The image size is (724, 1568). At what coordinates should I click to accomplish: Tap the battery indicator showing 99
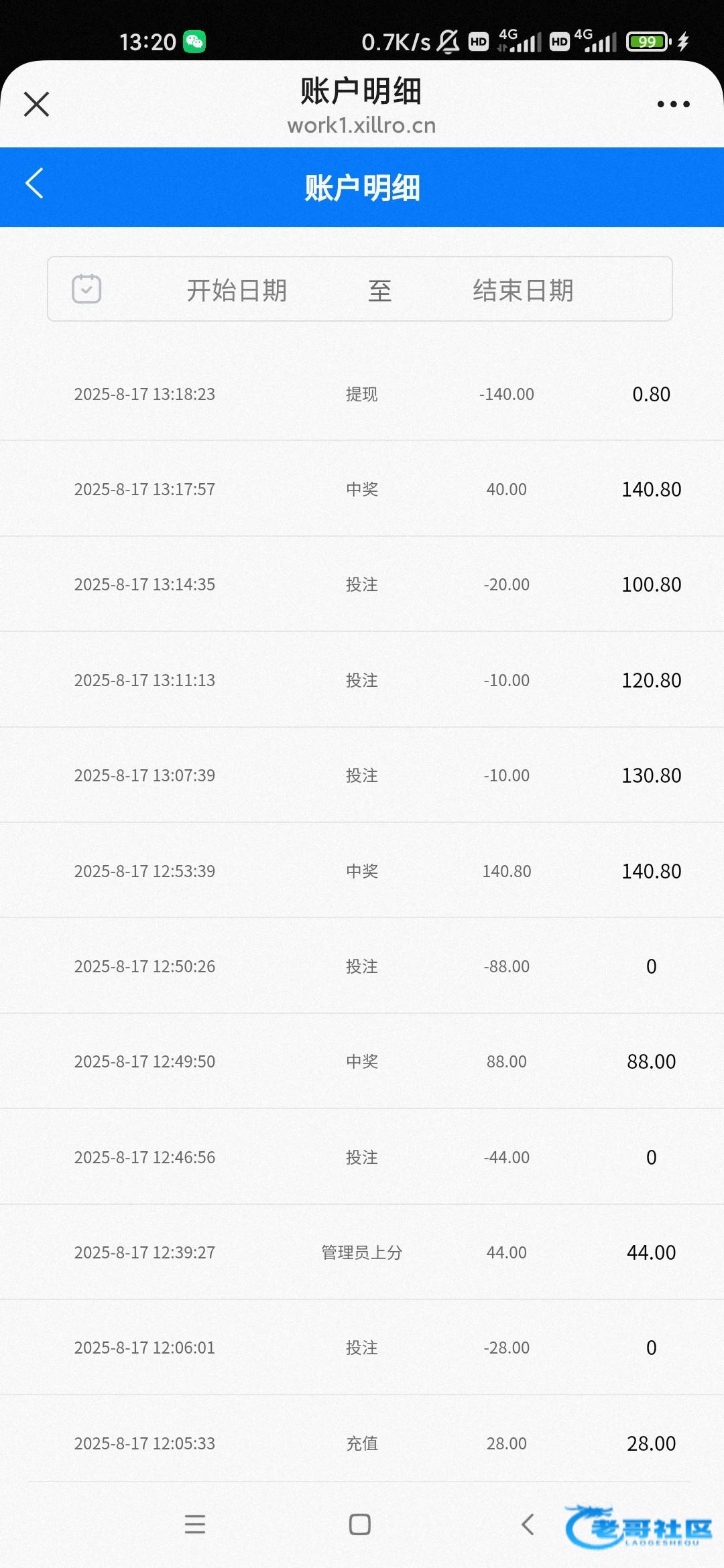(x=648, y=42)
